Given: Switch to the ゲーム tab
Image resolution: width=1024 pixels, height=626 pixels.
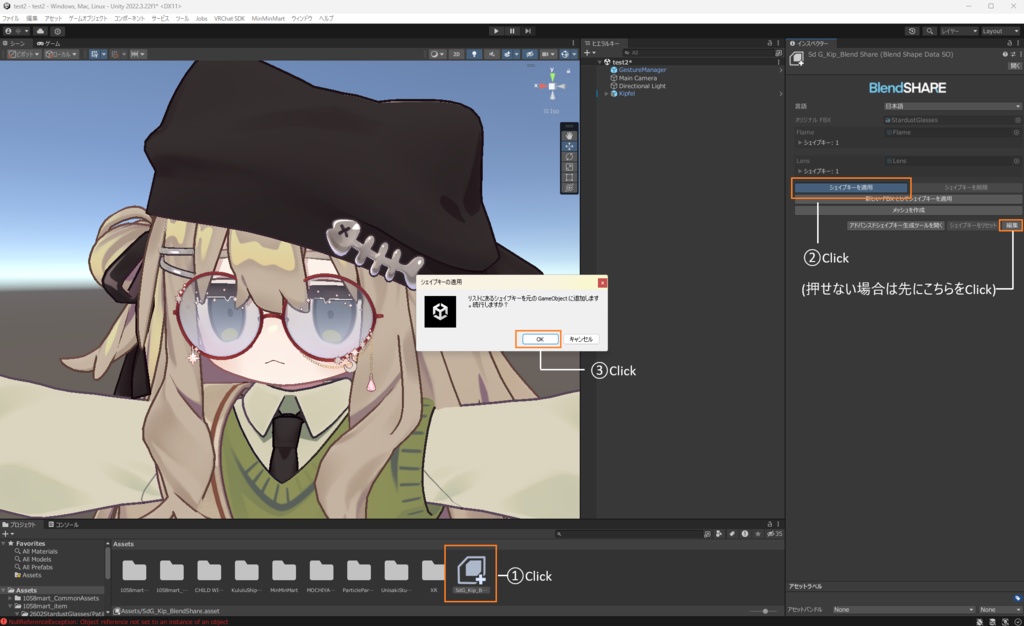Looking at the screenshot, I should [49, 43].
